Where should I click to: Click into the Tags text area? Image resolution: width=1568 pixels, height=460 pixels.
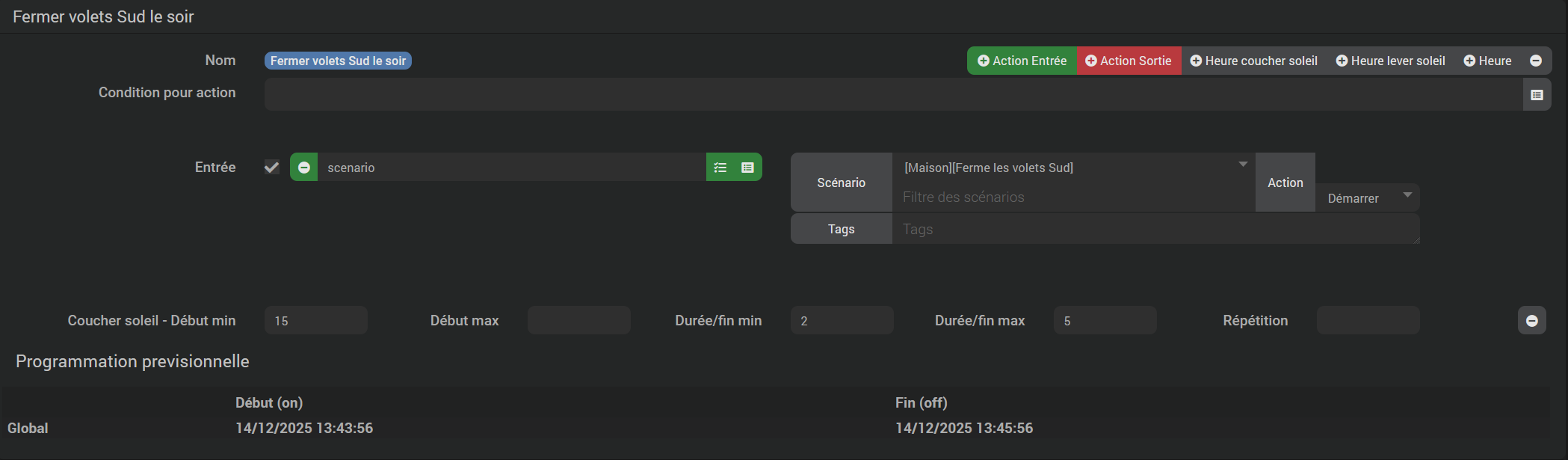tap(1156, 229)
